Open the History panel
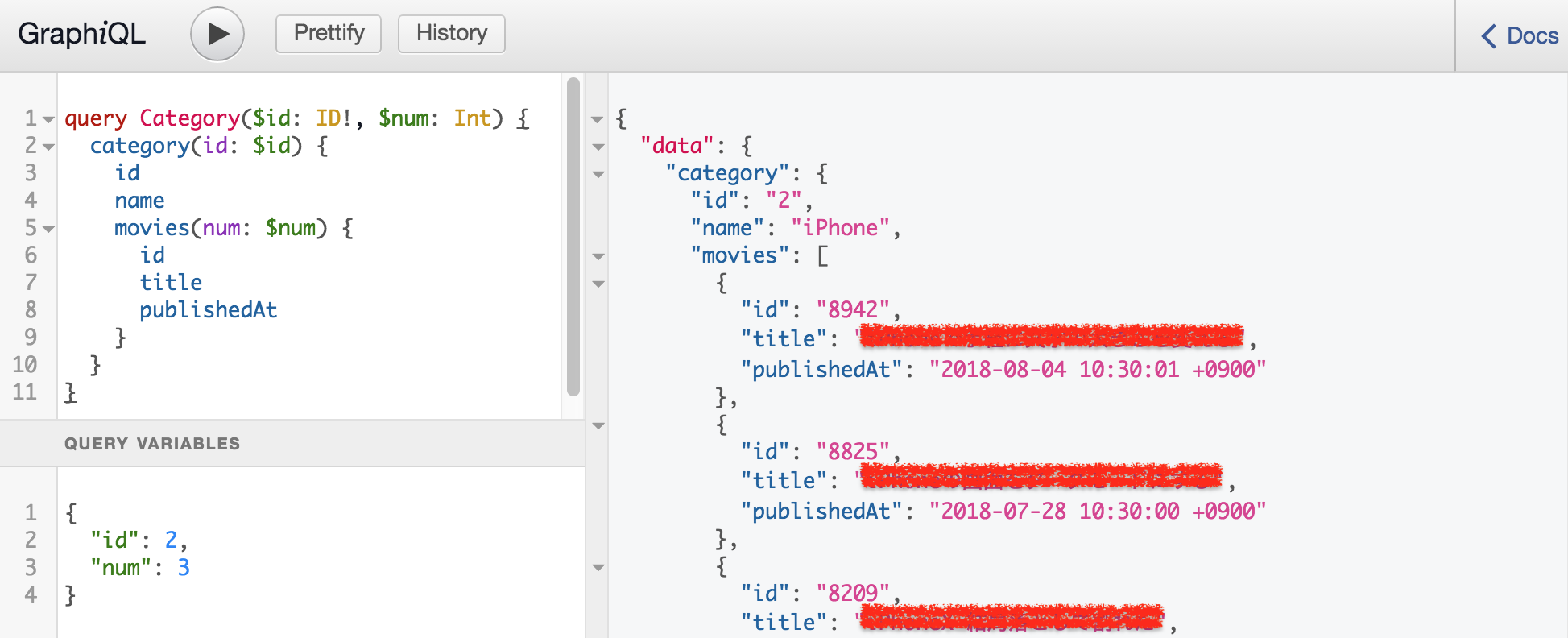Viewport: 1568px width, 638px height. (452, 34)
